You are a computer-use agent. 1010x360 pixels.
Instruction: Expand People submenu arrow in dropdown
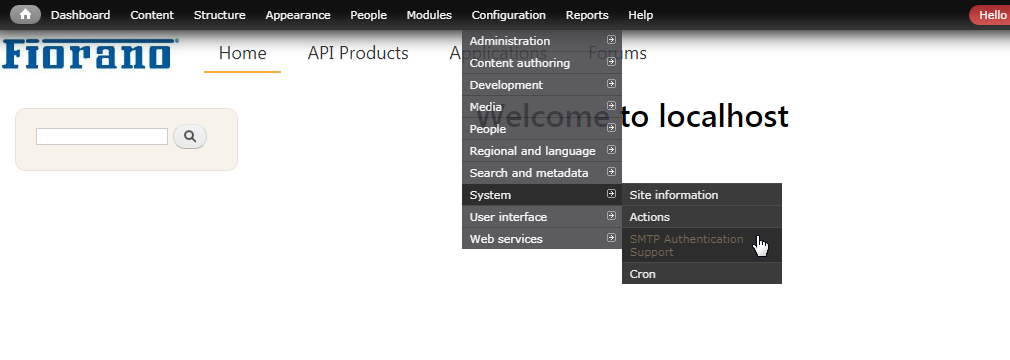(611, 128)
